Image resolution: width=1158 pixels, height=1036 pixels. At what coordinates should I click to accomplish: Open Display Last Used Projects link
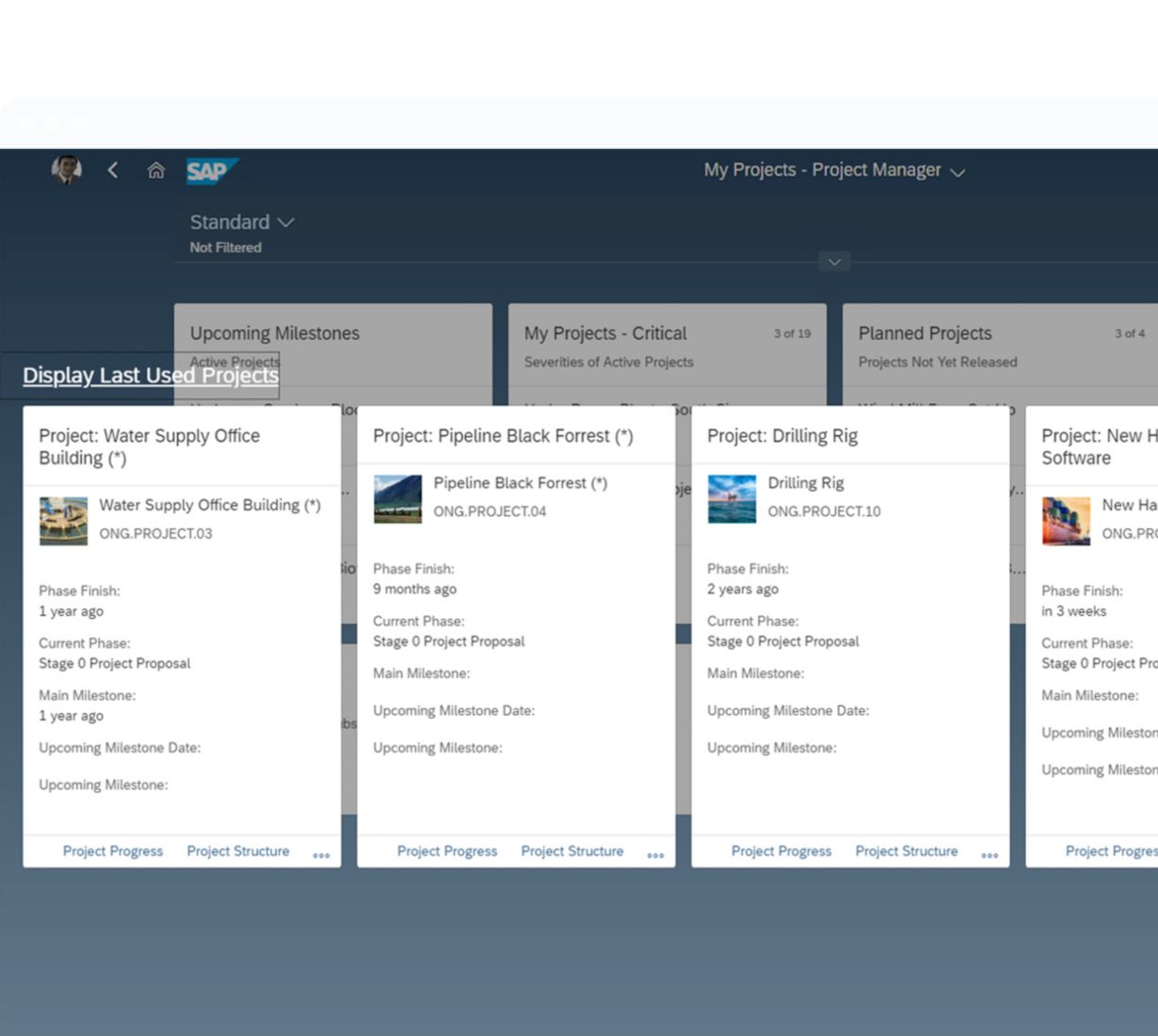(x=151, y=376)
